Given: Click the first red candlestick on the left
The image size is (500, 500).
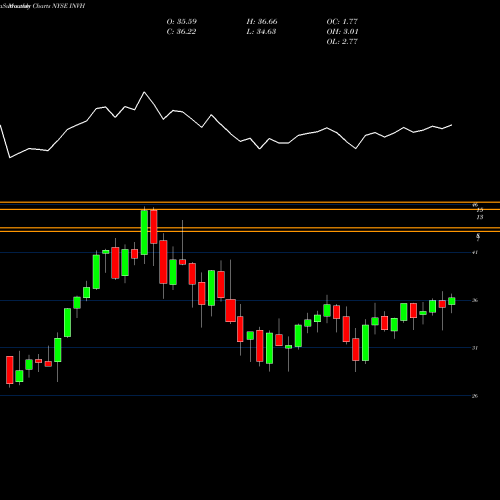Looking at the screenshot, I should 10,370.
